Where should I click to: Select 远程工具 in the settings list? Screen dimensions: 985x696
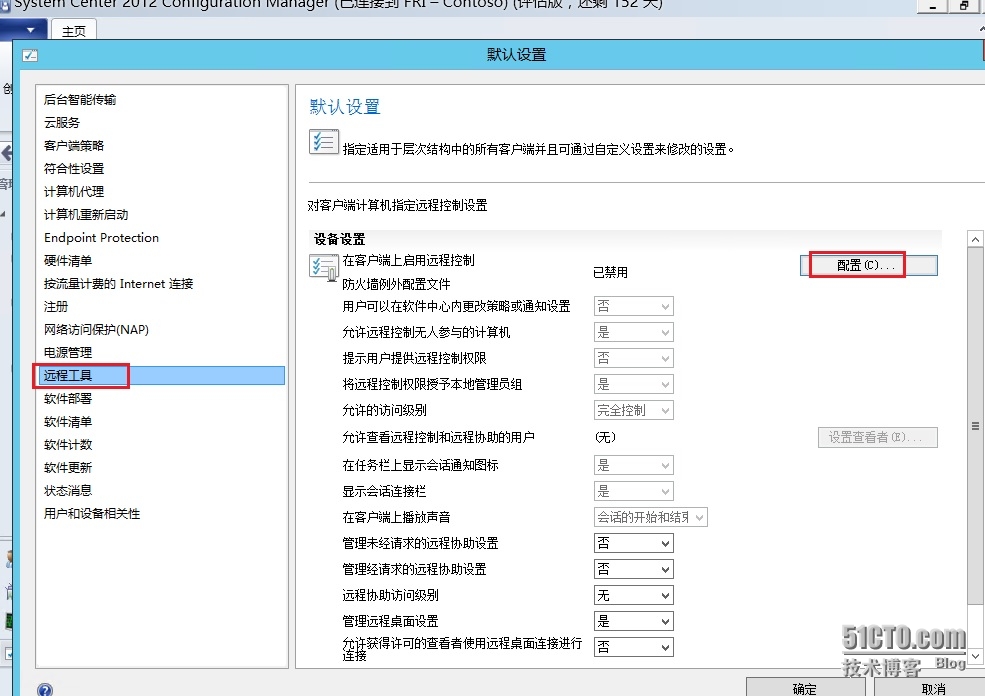[x=161, y=375]
